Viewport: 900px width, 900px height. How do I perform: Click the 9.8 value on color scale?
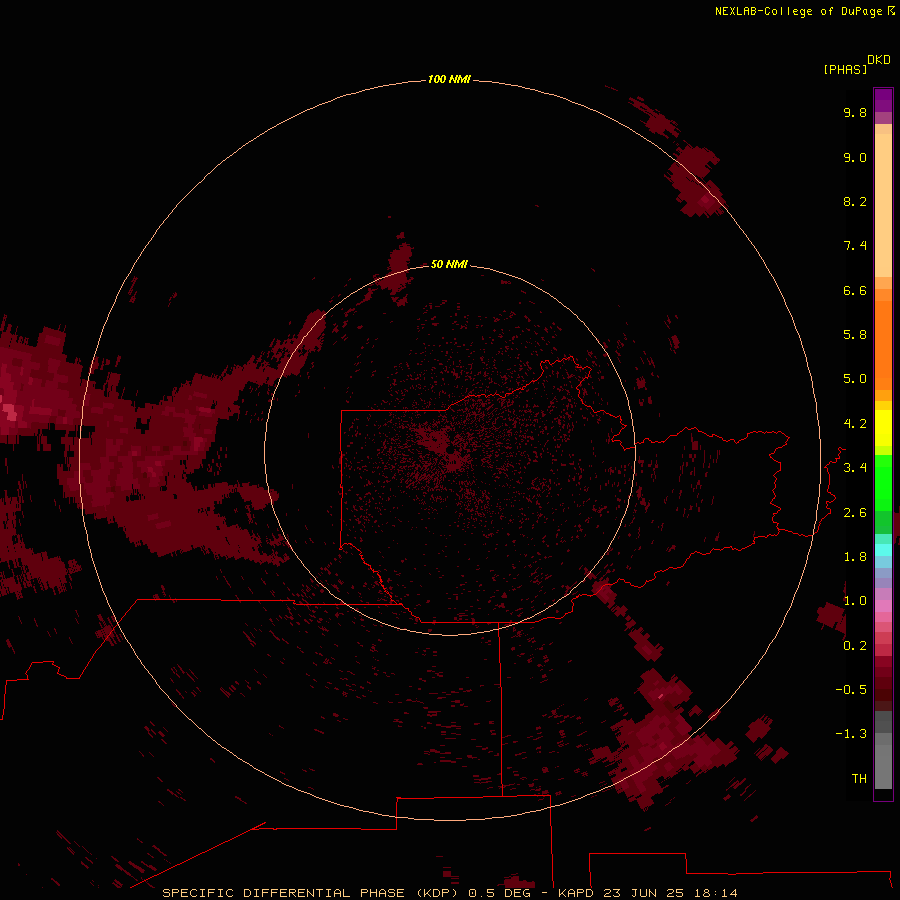(855, 112)
